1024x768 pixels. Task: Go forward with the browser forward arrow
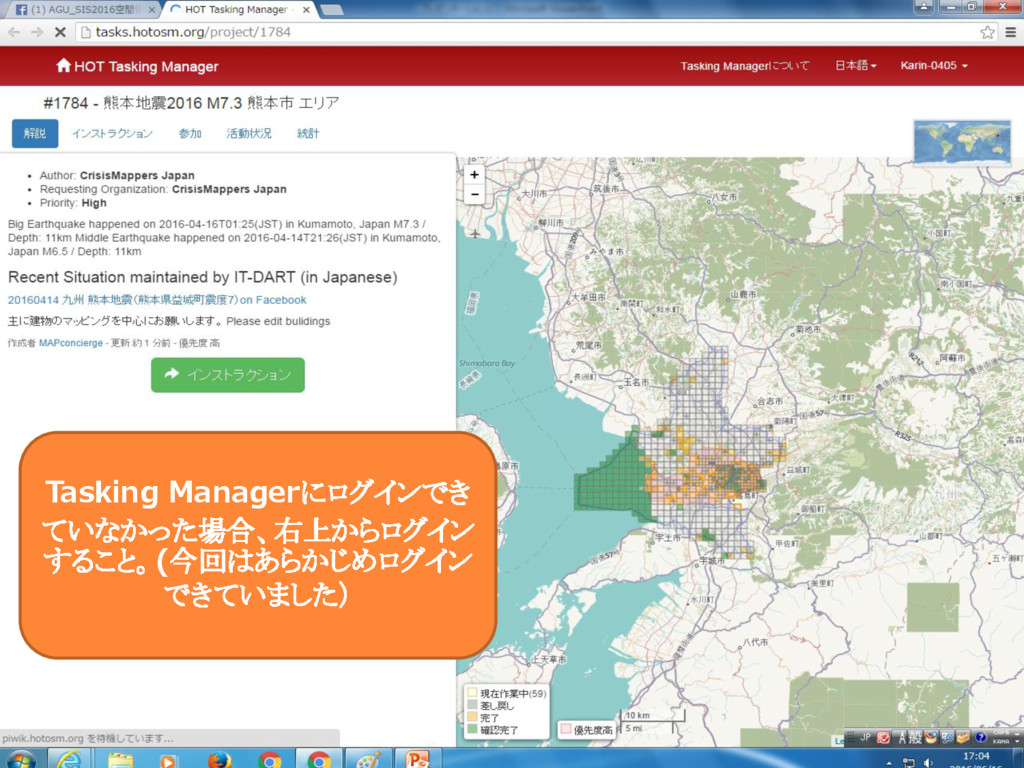tap(37, 32)
